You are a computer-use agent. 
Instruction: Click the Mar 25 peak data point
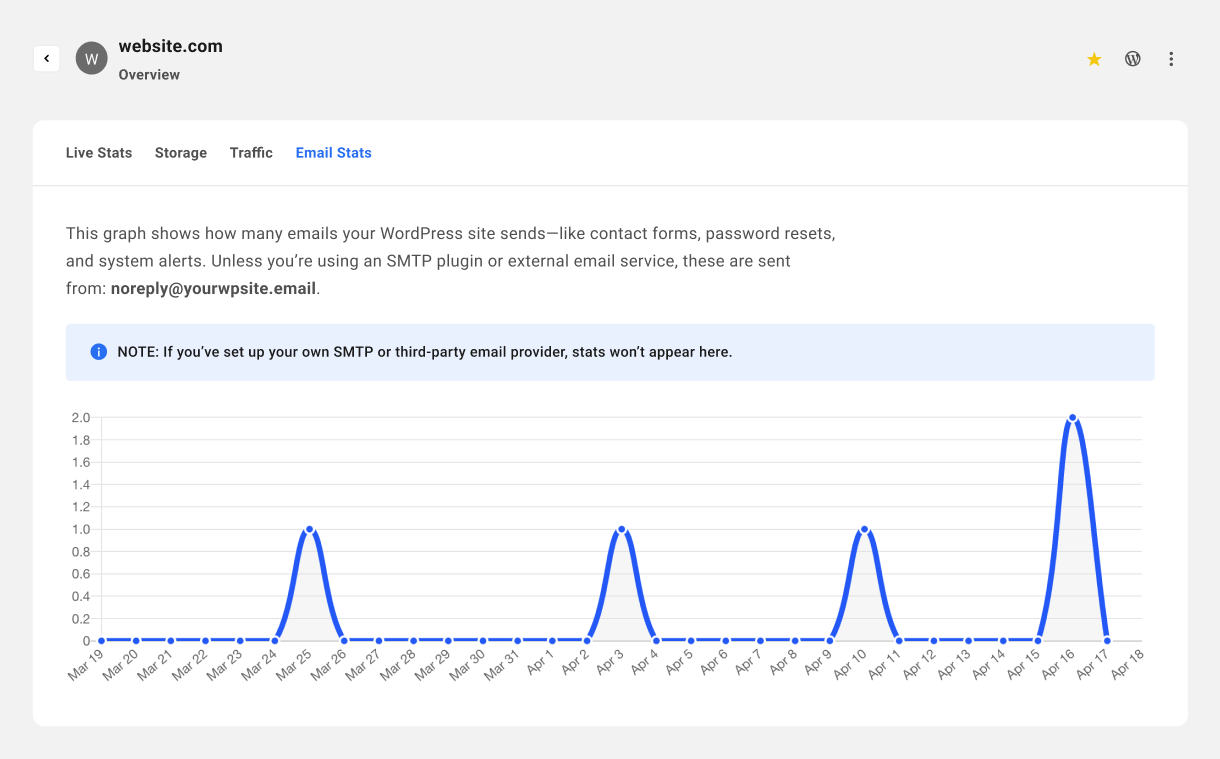[x=309, y=529]
